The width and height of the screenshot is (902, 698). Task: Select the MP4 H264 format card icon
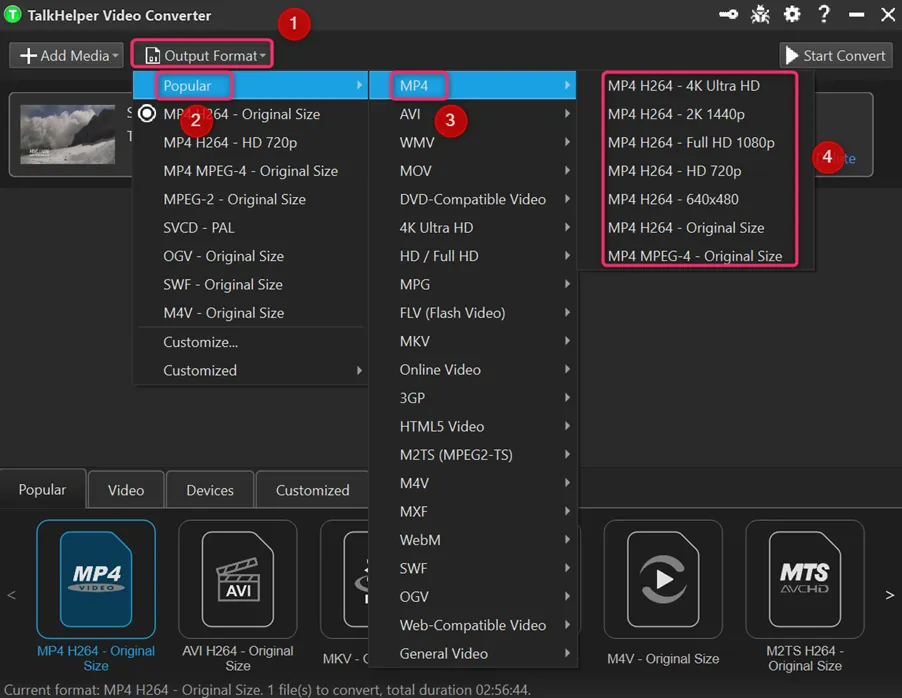coord(96,579)
